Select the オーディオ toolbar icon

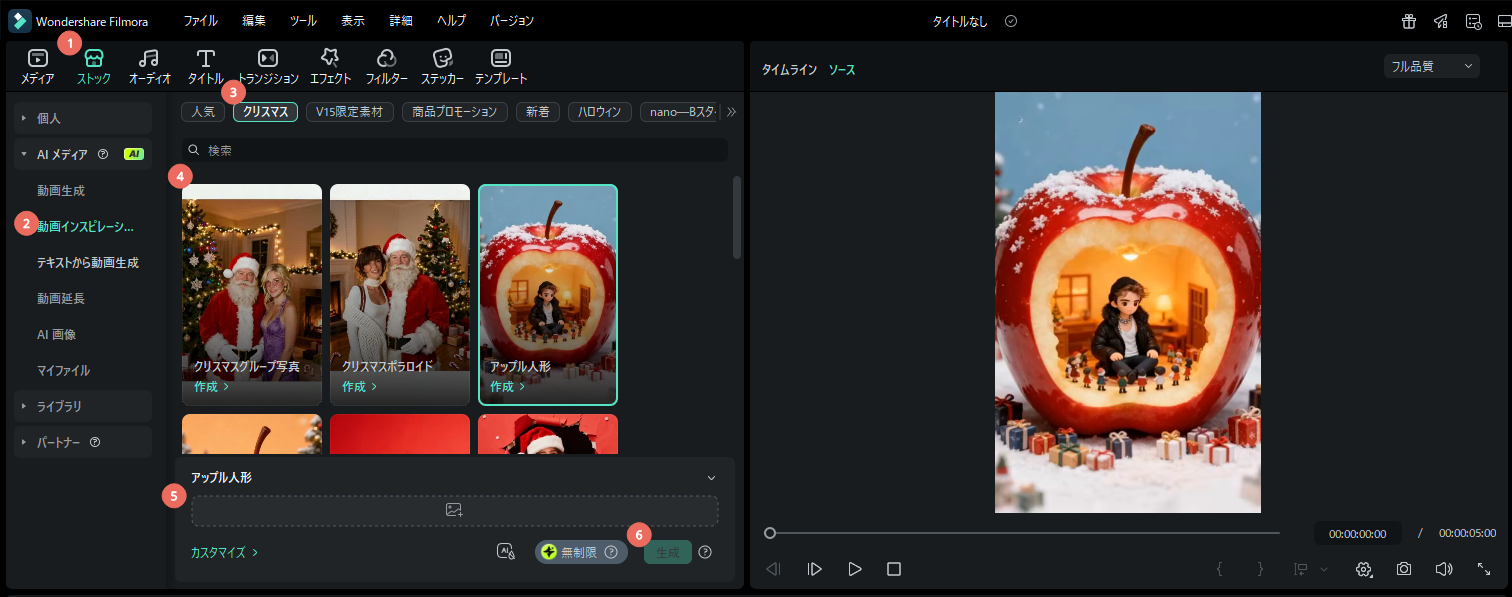click(x=148, y=65)
